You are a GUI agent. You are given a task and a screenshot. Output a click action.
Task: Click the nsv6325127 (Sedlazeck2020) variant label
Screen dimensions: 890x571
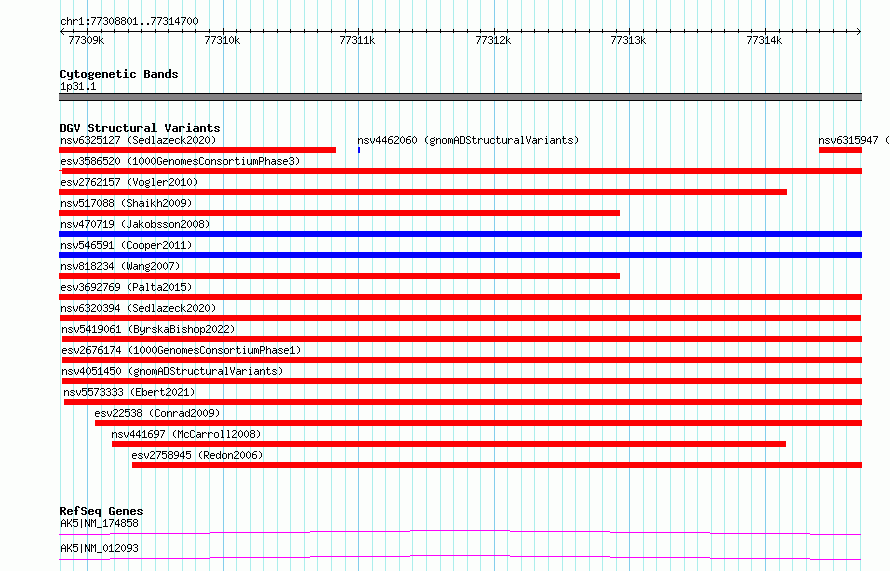pyautogui.click(x=138, y=140)
